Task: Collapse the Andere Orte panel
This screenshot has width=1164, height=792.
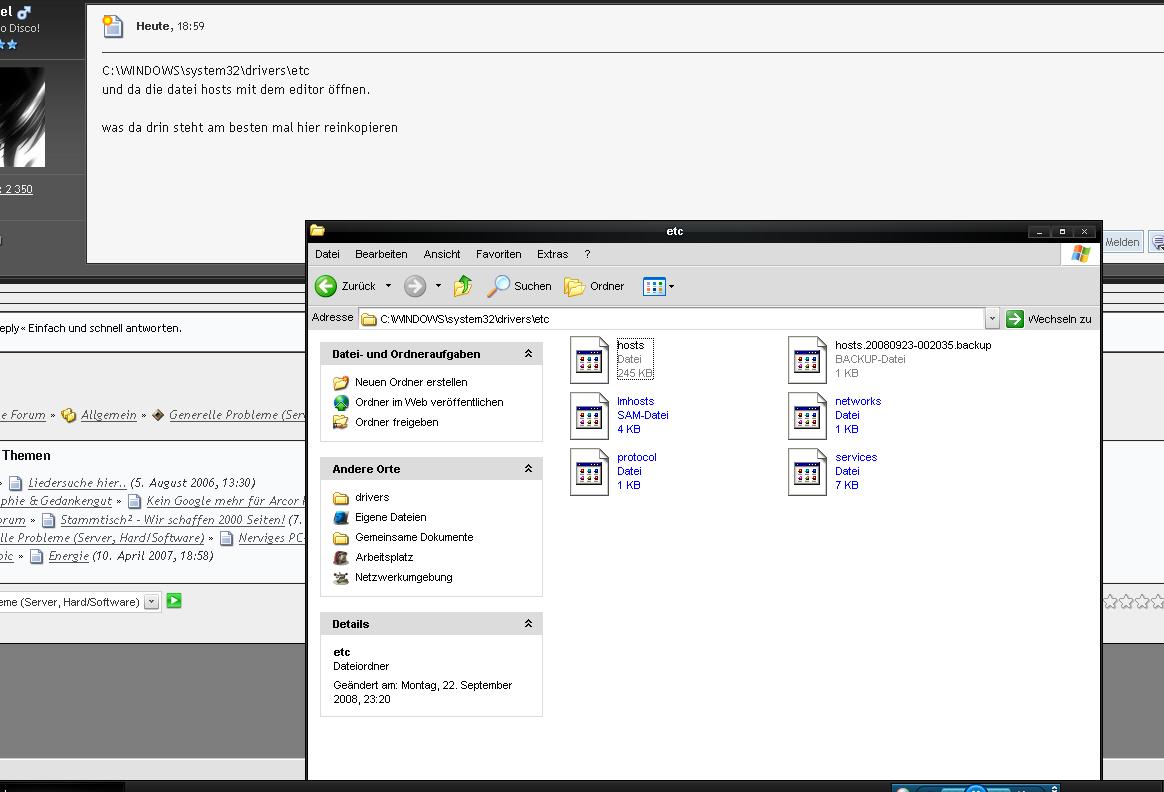Action: [x=528, y=469]
